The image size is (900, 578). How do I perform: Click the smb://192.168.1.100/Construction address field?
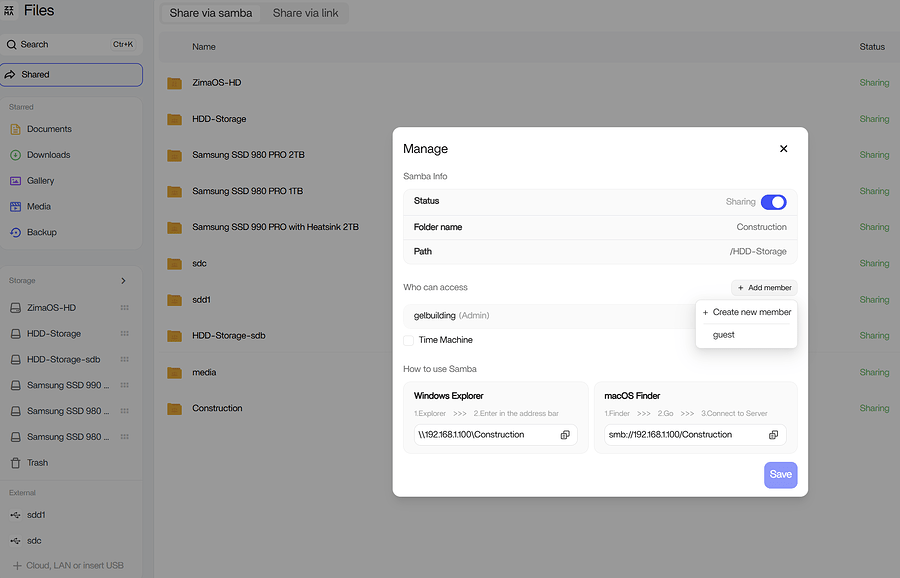(695, 435)
